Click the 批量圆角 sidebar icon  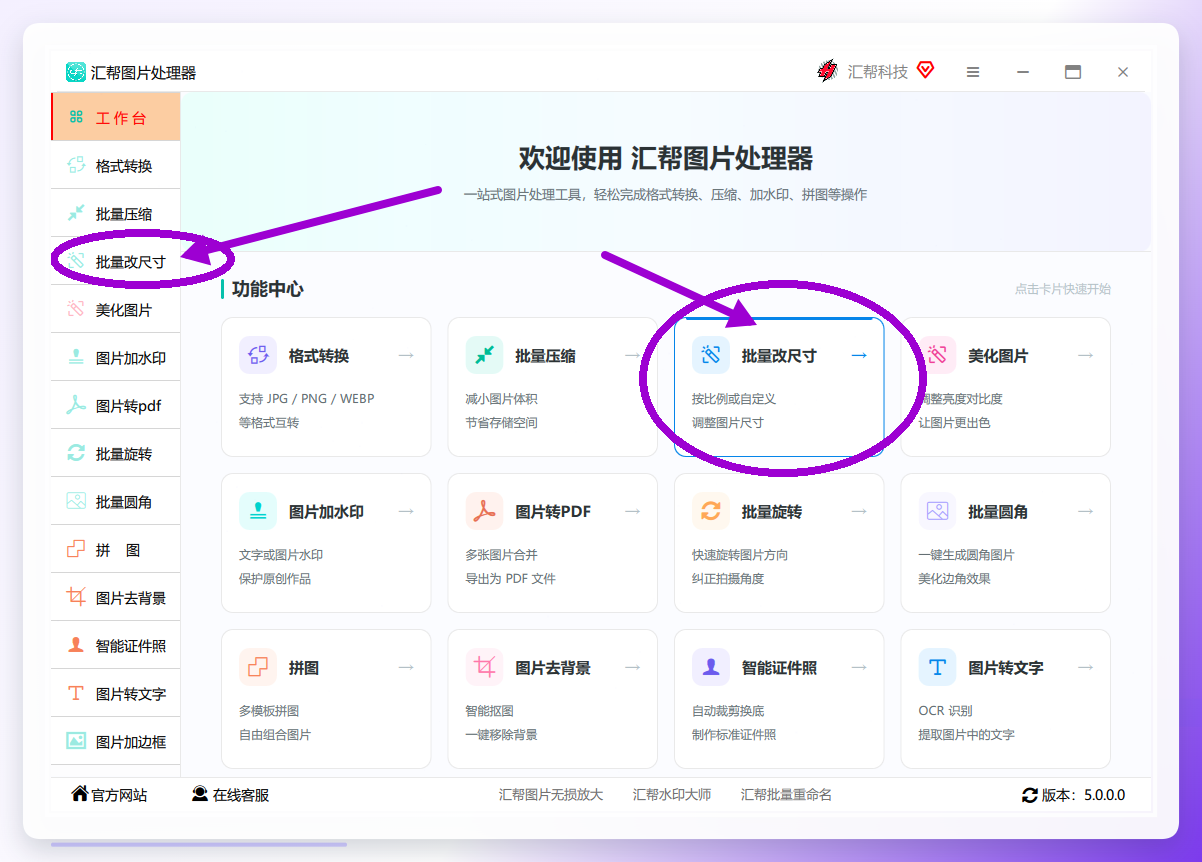pyautogui.click(x=76, y=502)
